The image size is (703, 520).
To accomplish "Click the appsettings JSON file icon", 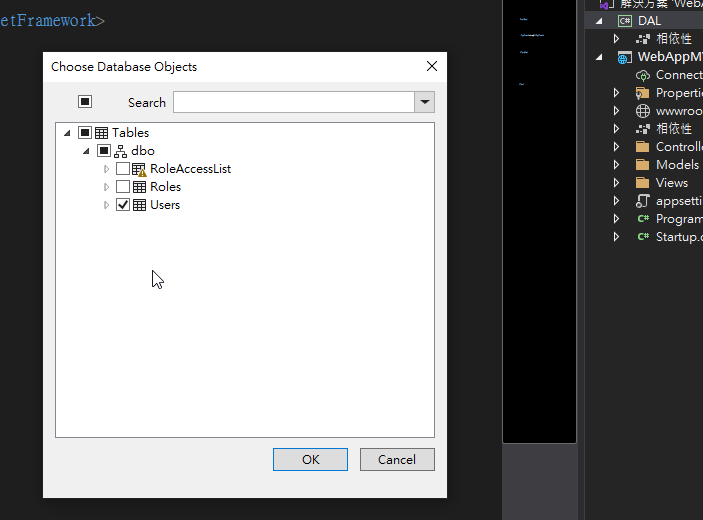I will (x=642, y=201).
